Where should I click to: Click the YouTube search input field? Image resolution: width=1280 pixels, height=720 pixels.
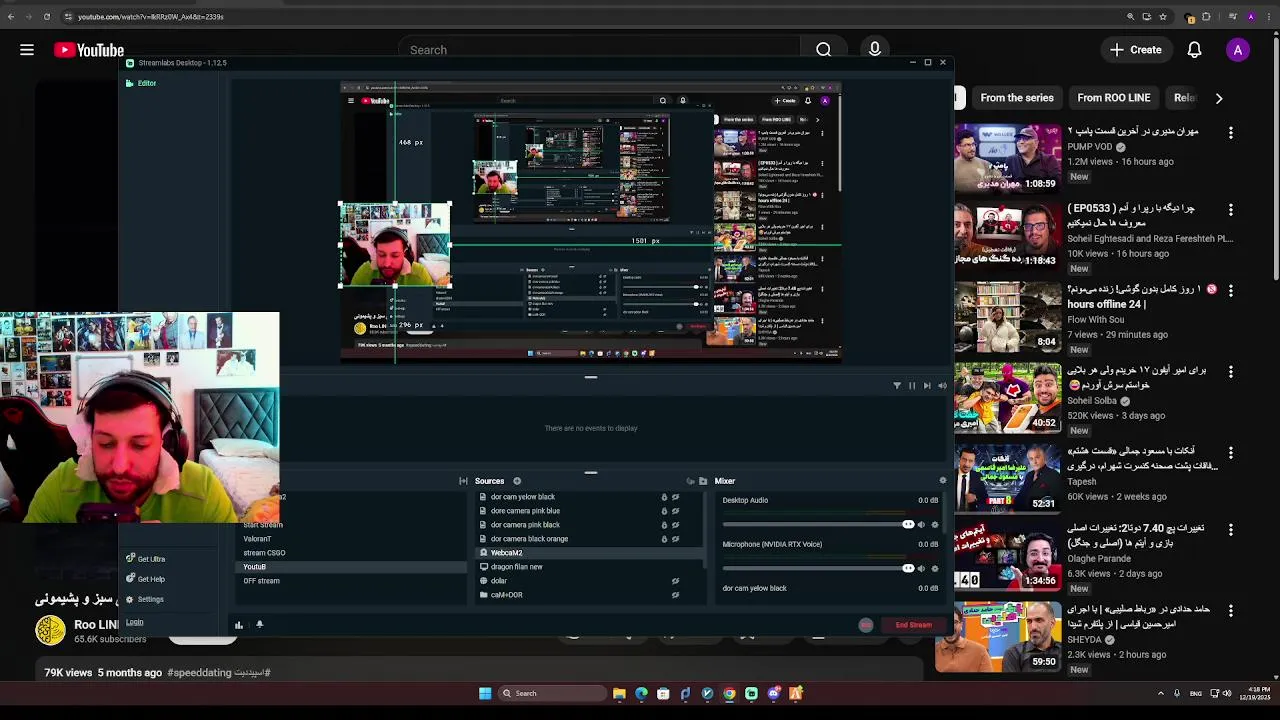(600, 50)
